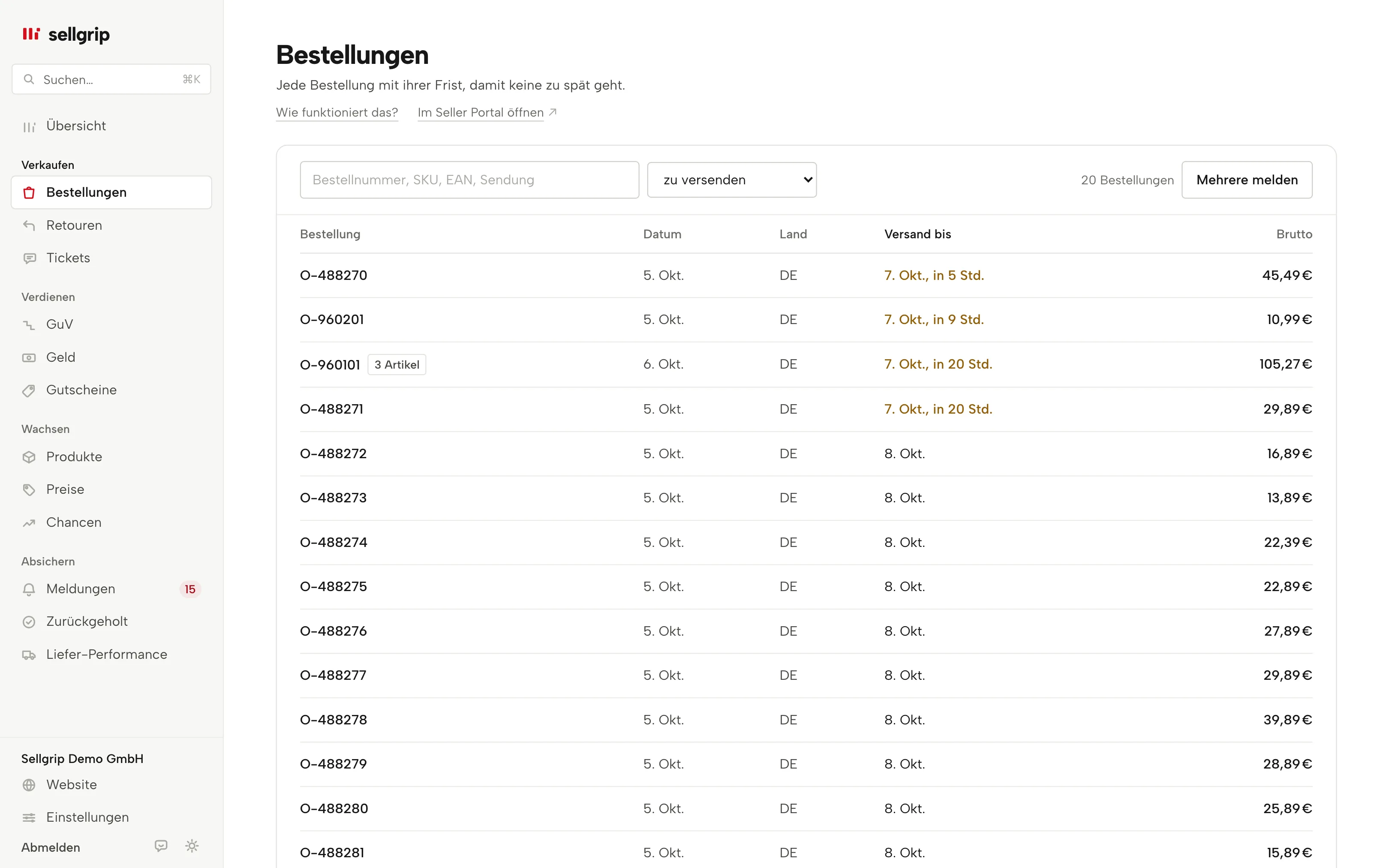1389x868 pixels.
Task: Click the sidebar Suchen search box
Action: (x=111, y=79)
